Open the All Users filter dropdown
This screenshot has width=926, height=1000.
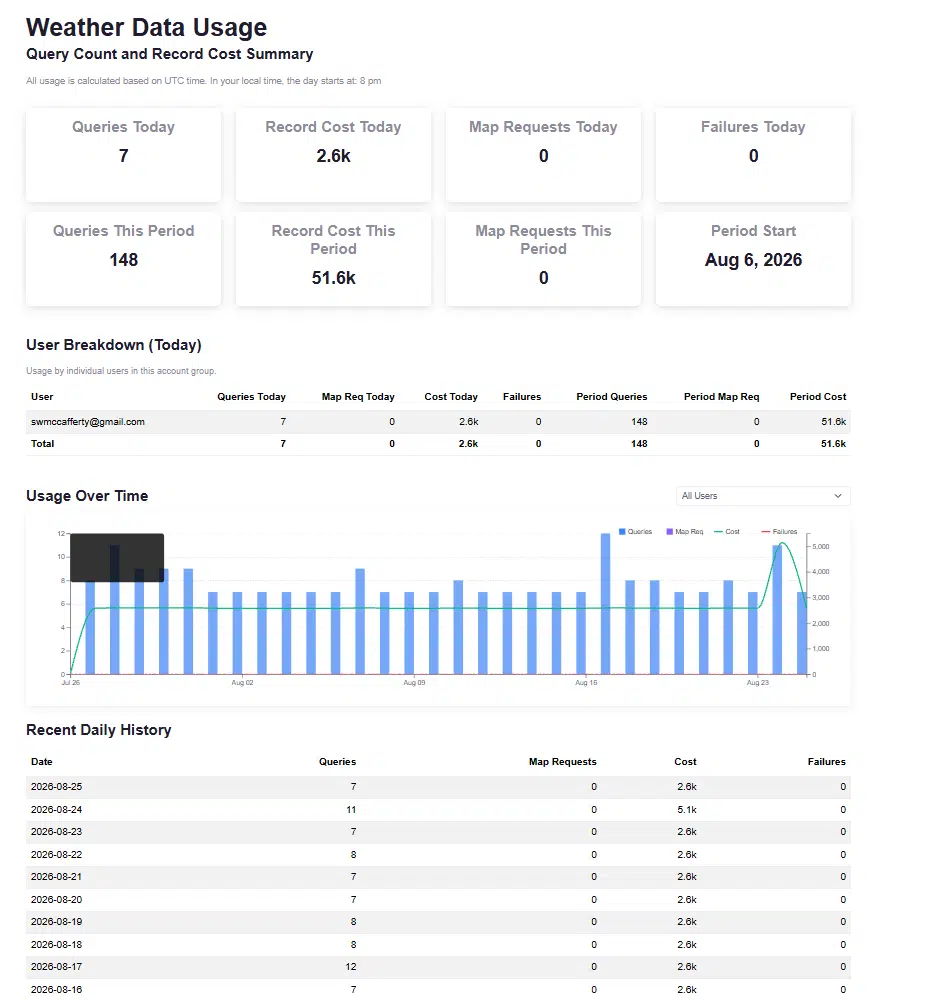click(x=763, y=496)
